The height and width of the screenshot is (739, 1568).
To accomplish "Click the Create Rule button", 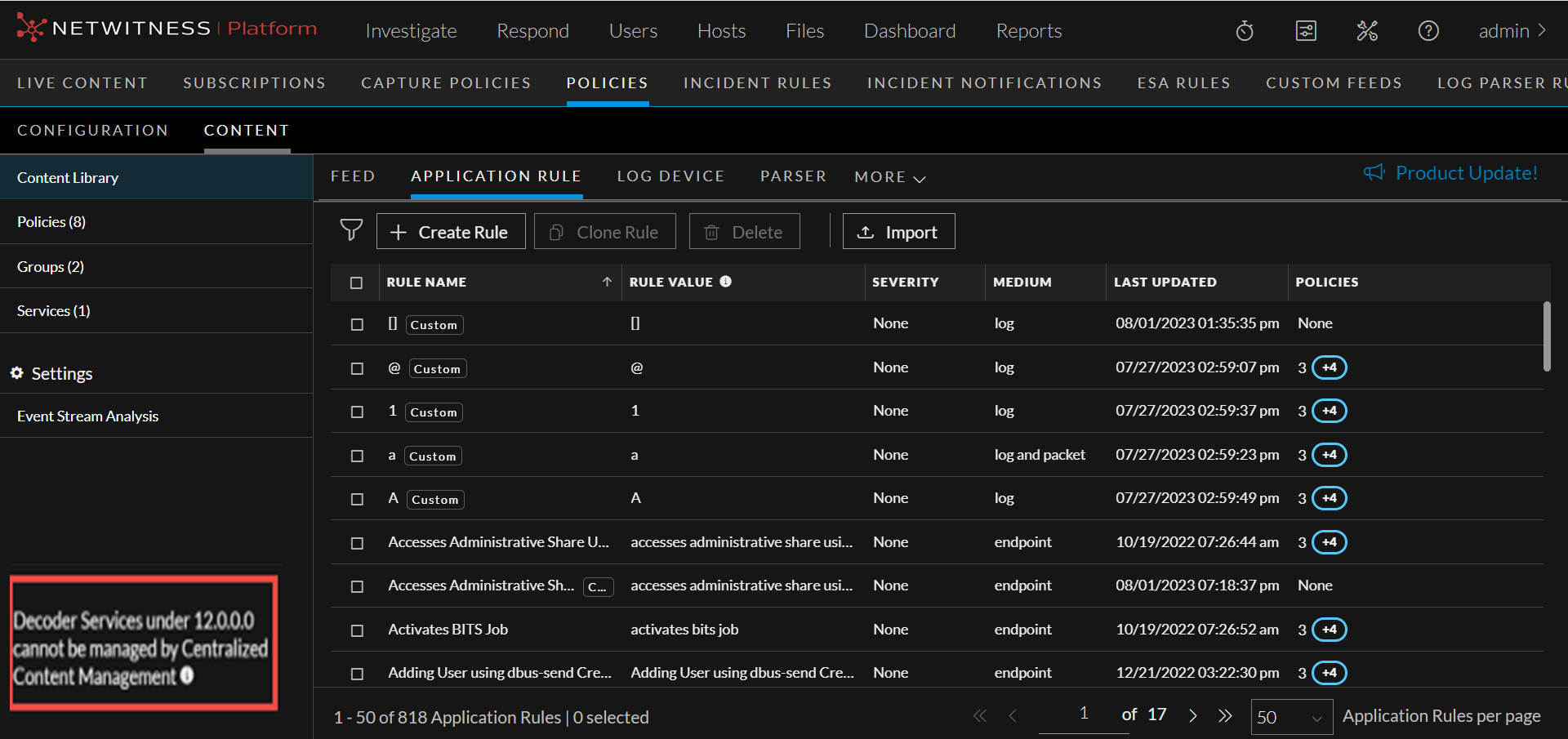I will pos(450,232).
